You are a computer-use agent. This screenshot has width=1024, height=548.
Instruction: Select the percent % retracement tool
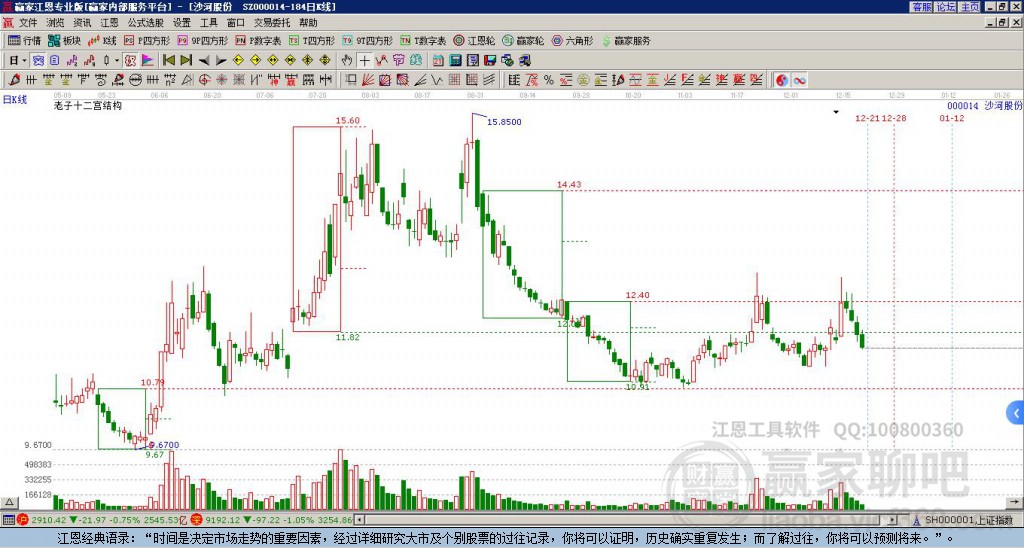coord(549,80)
